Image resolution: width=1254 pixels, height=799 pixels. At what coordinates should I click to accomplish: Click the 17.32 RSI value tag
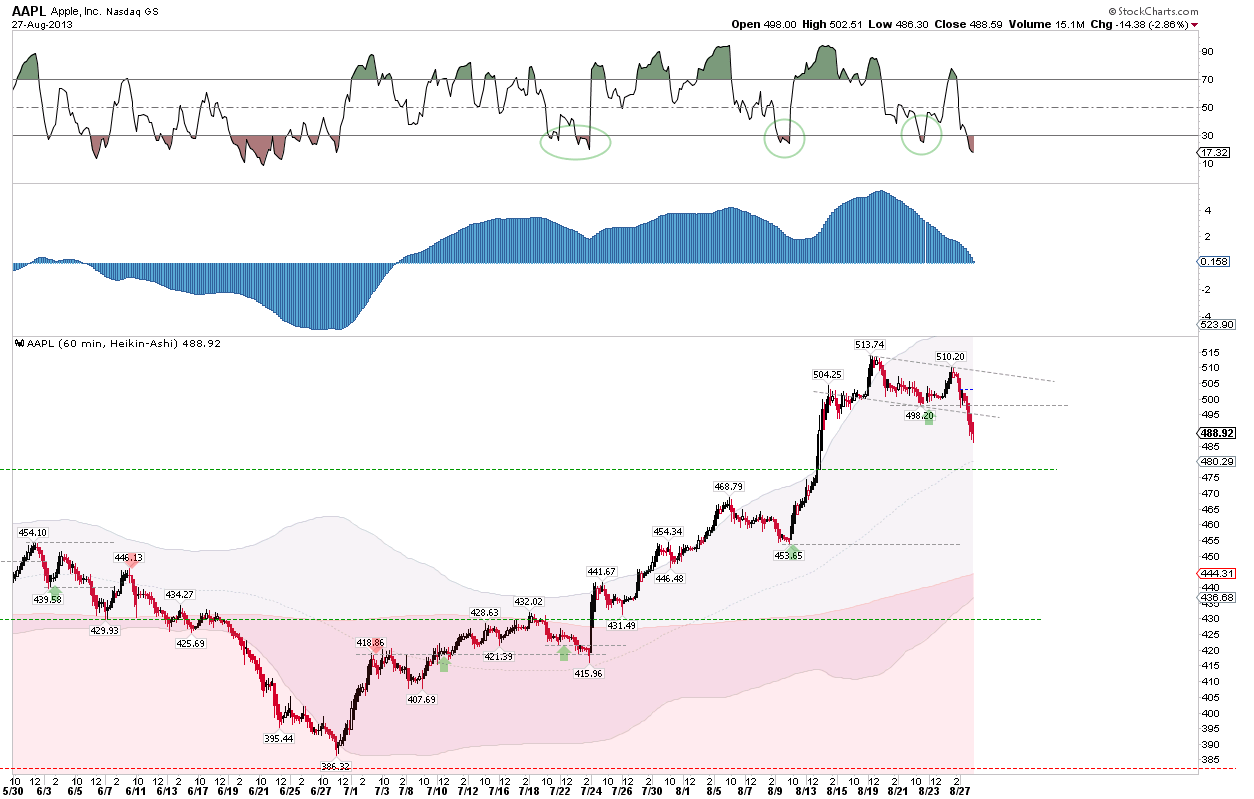pos(1212,152)
